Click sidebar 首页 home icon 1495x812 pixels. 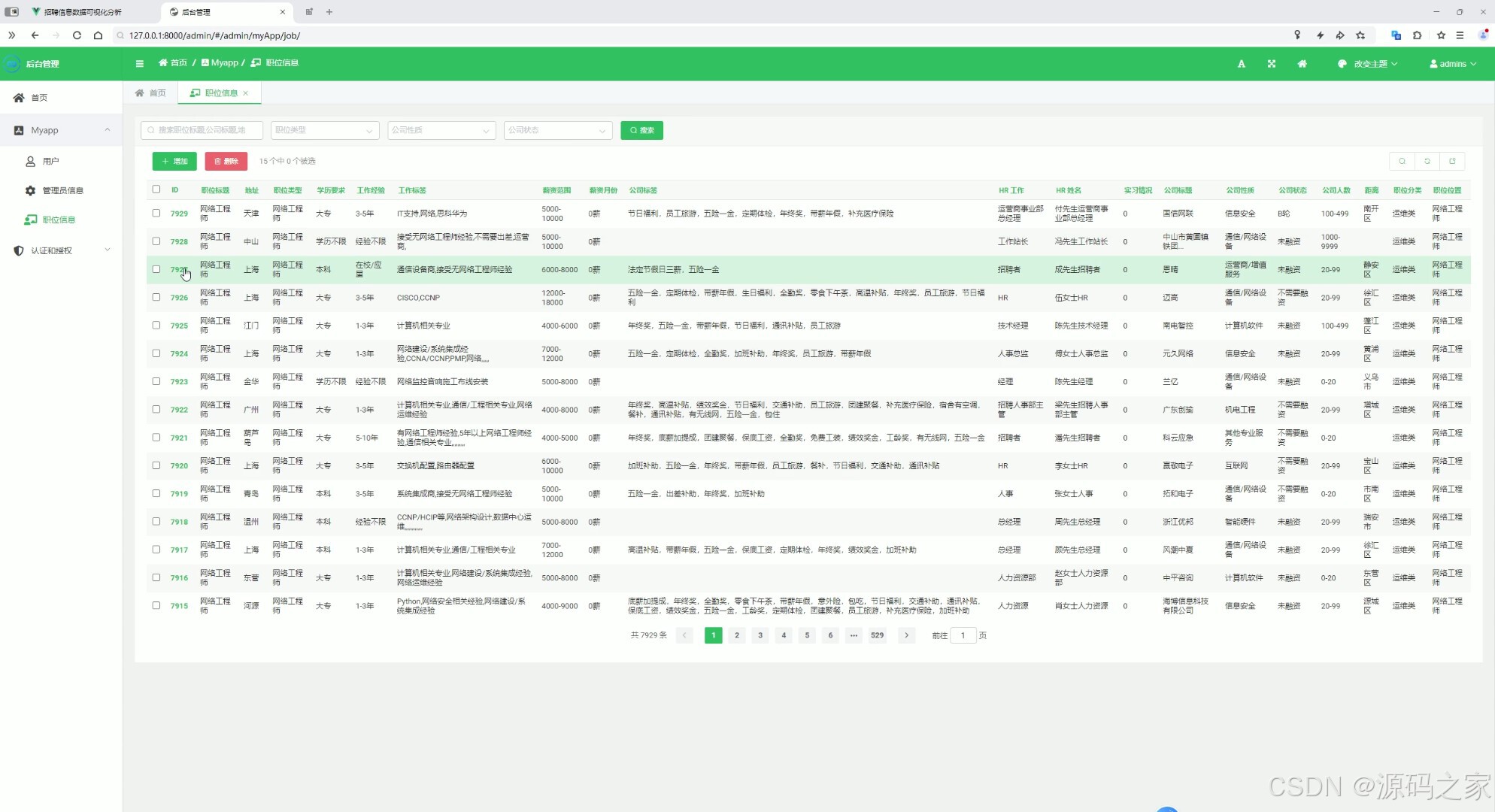point(19,98)
